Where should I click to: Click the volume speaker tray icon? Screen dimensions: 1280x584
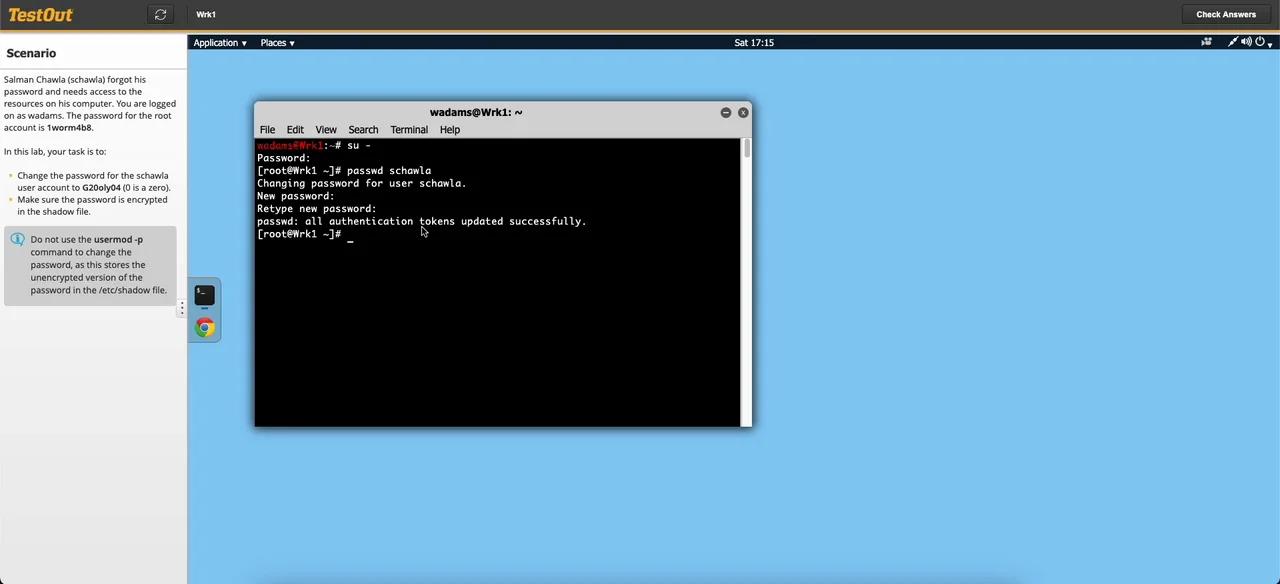pyautogui.click(x=1246, y=42)
